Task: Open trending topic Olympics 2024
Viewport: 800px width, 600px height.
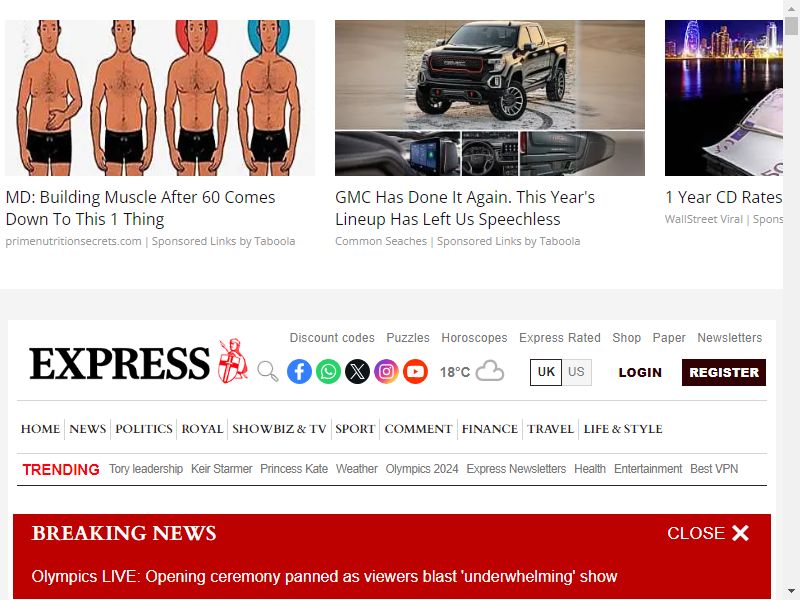Action: (x=422, y=469)
